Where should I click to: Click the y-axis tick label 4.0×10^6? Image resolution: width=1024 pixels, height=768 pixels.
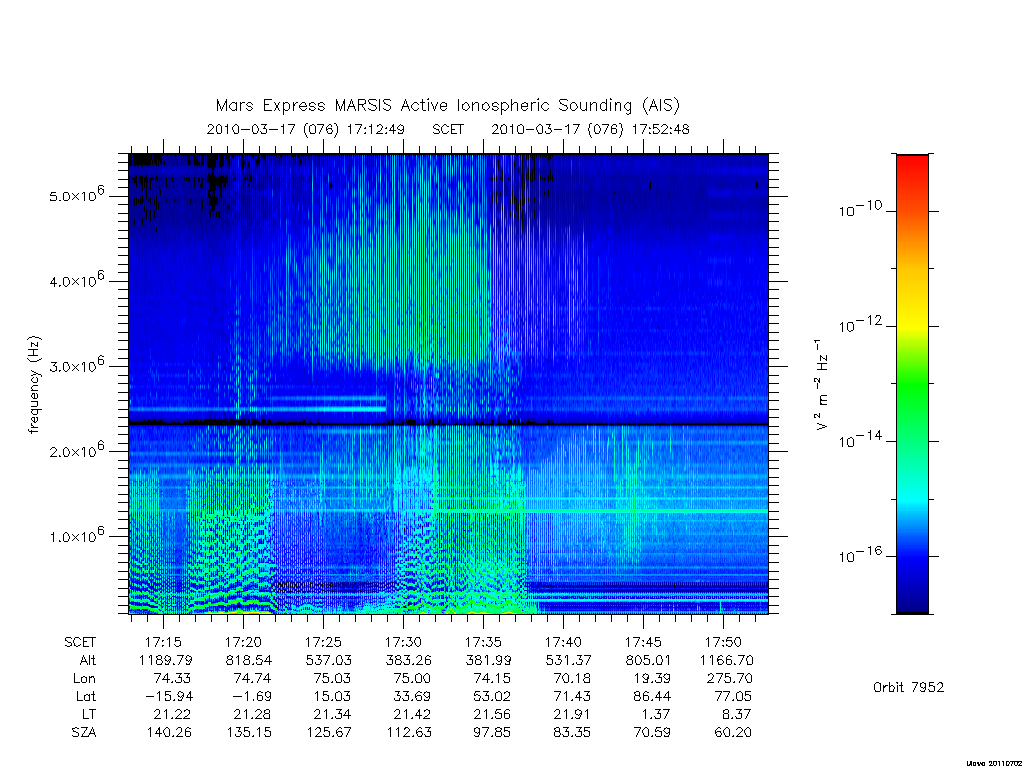click(76, 280)
